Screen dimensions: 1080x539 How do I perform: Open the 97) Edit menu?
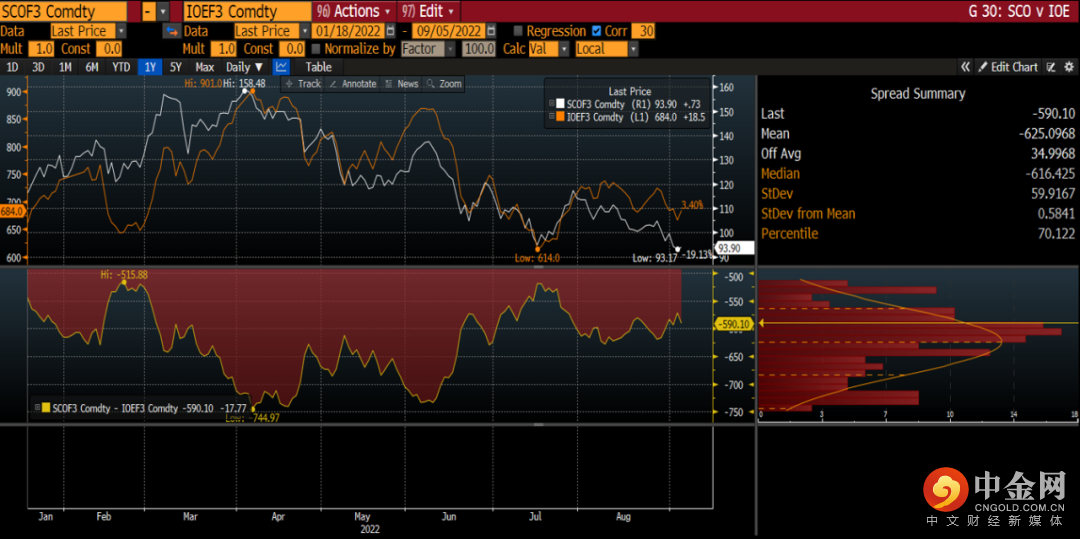(x=428, y=11)
